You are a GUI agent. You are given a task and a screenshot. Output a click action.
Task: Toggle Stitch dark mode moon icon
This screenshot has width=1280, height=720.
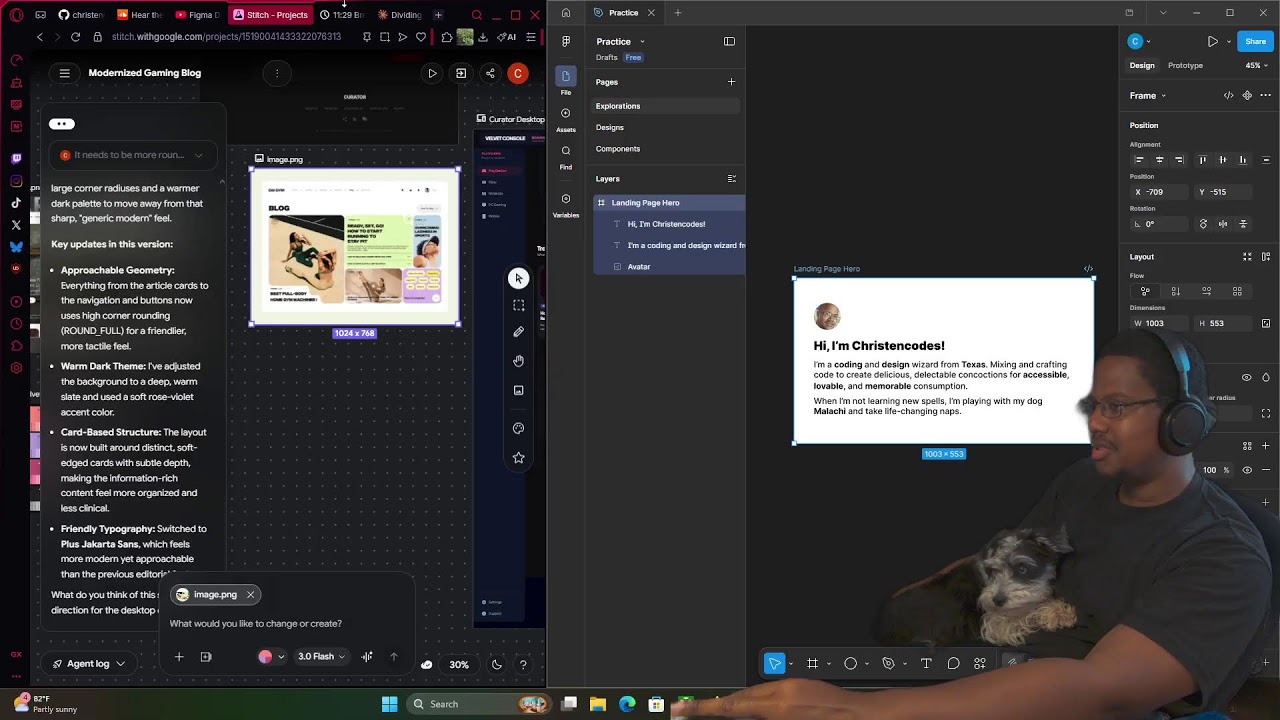[x=496, y=664]
